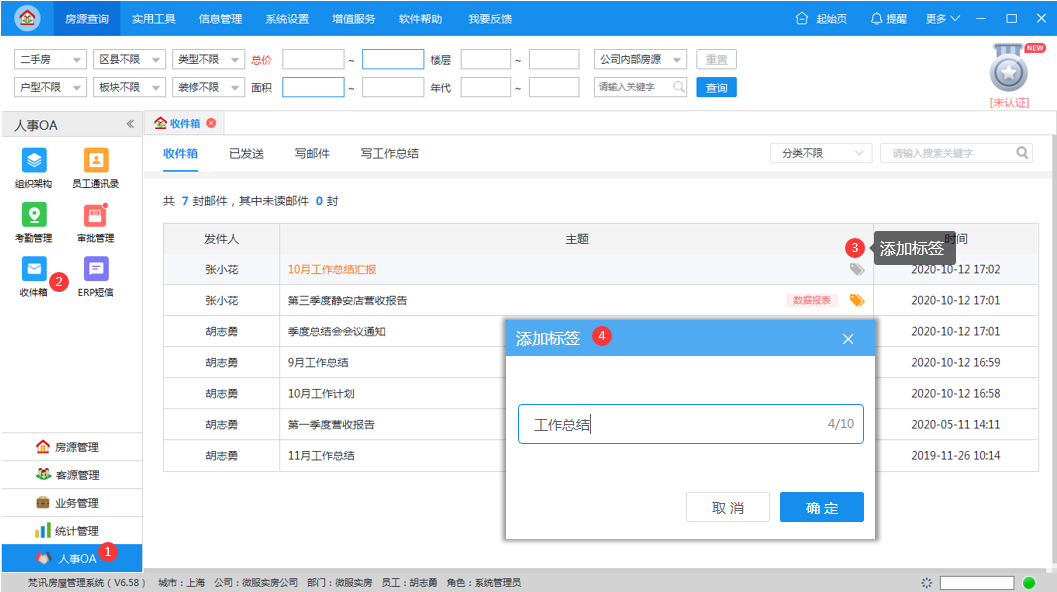Open 提醒 notifications

click(888, 19)
